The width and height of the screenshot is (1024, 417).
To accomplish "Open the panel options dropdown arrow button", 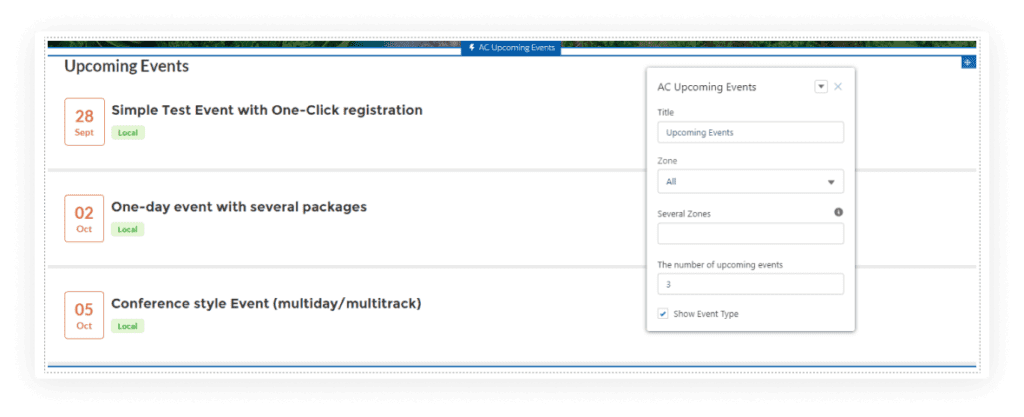I will tap(821, 87).
